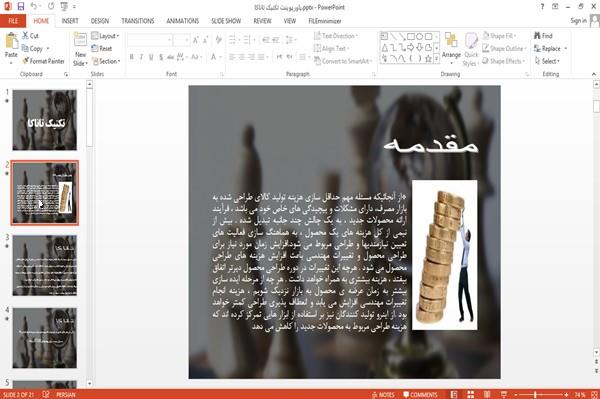This screenshot has width=600, height=399.
Task: Click the Format Painter brush
Action: click(x=43, y=61)
